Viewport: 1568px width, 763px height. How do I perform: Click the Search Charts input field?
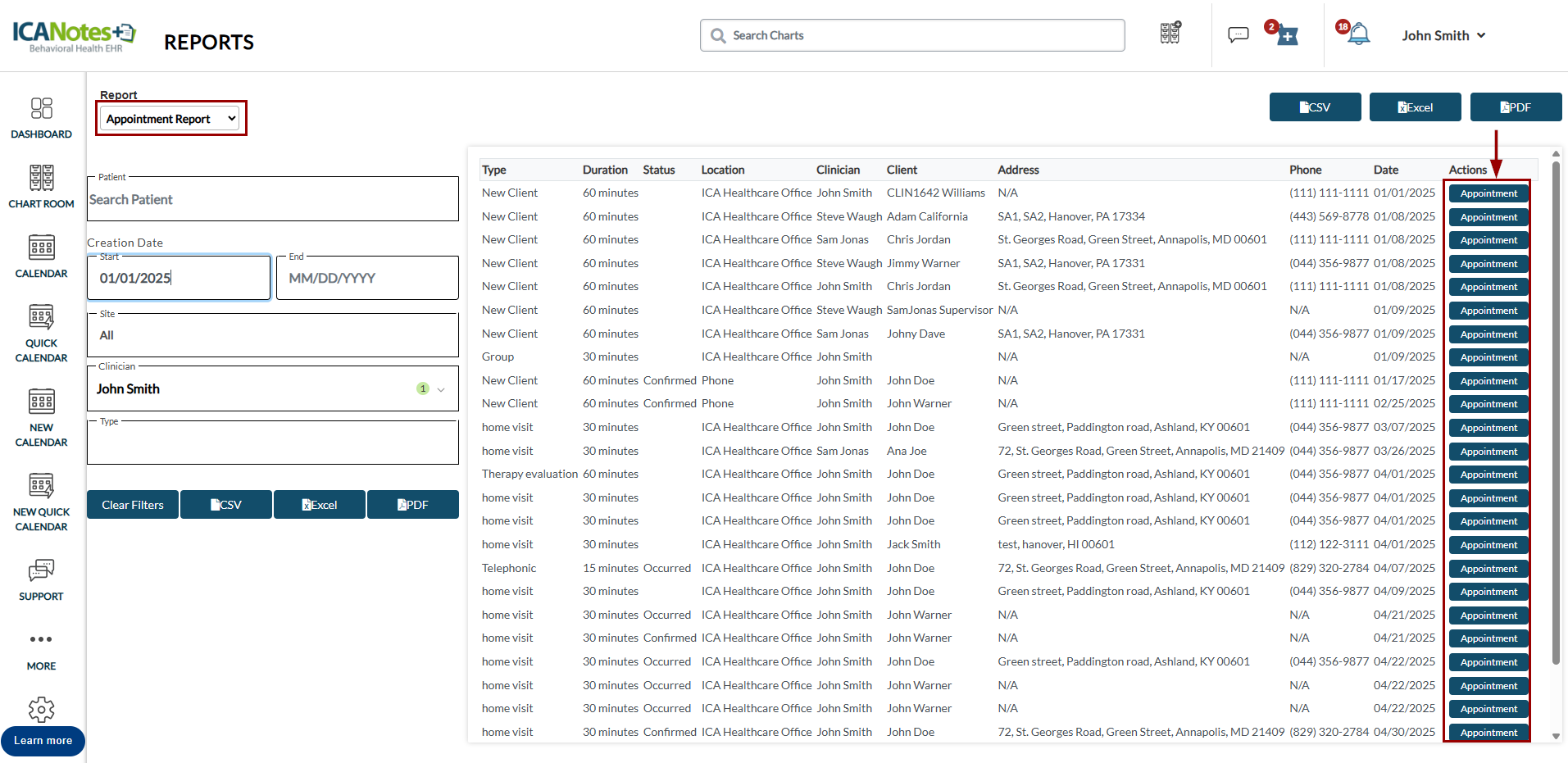922,35
